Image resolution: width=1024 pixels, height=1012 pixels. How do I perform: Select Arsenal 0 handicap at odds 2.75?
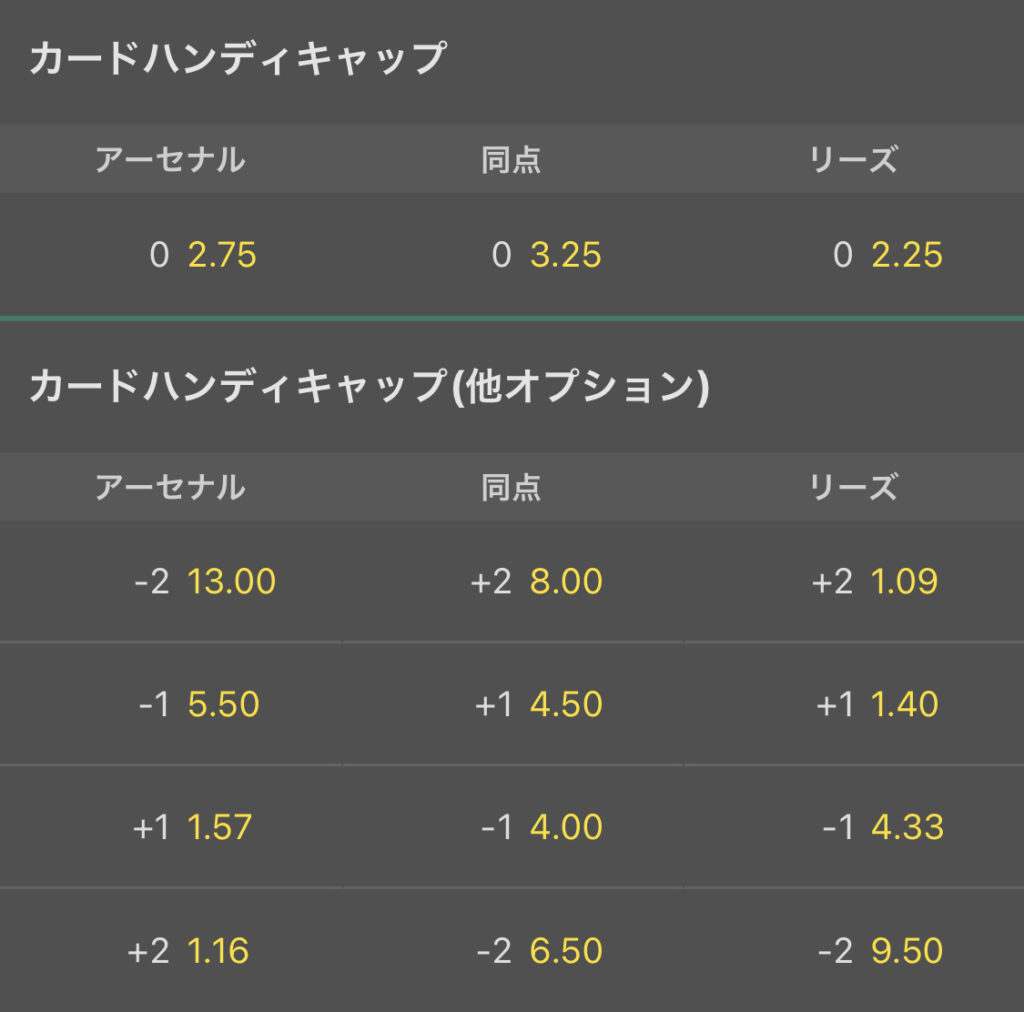[203, 255]
